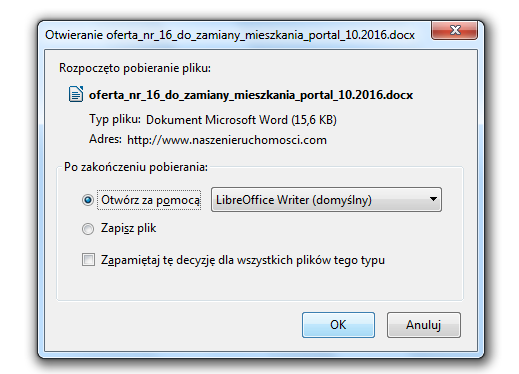Click the label 'Zapamiętaj tę decyzję dla wszystkich plików'
Image resolution: width=519 pixels, height=374 pixels.
(243, 260)
